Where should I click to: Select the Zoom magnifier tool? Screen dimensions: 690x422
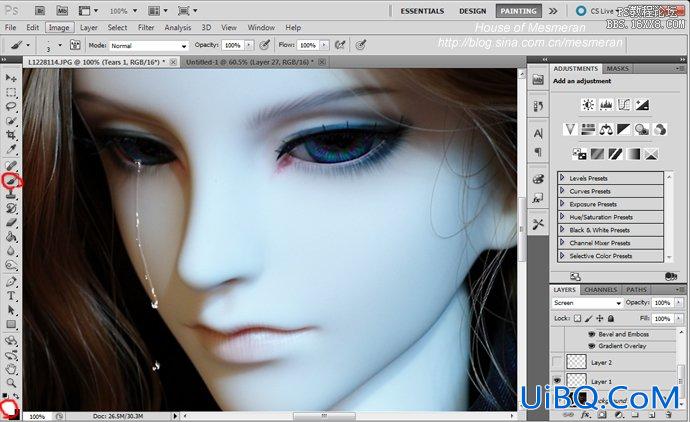[x=11, y=382]
